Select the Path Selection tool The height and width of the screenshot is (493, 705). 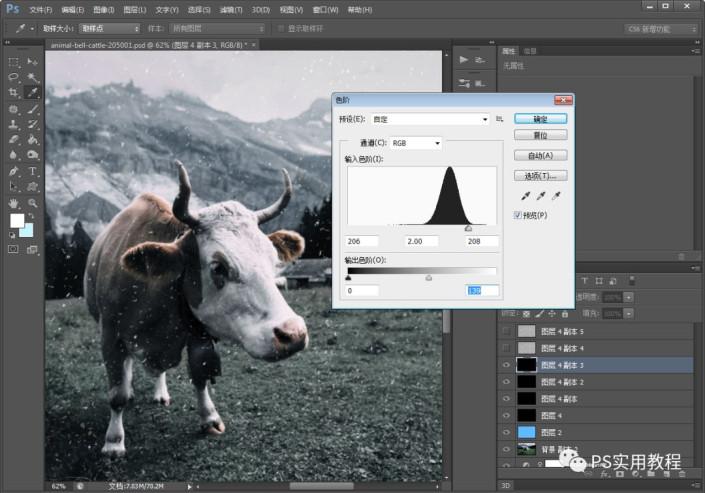tap(13, 186)
